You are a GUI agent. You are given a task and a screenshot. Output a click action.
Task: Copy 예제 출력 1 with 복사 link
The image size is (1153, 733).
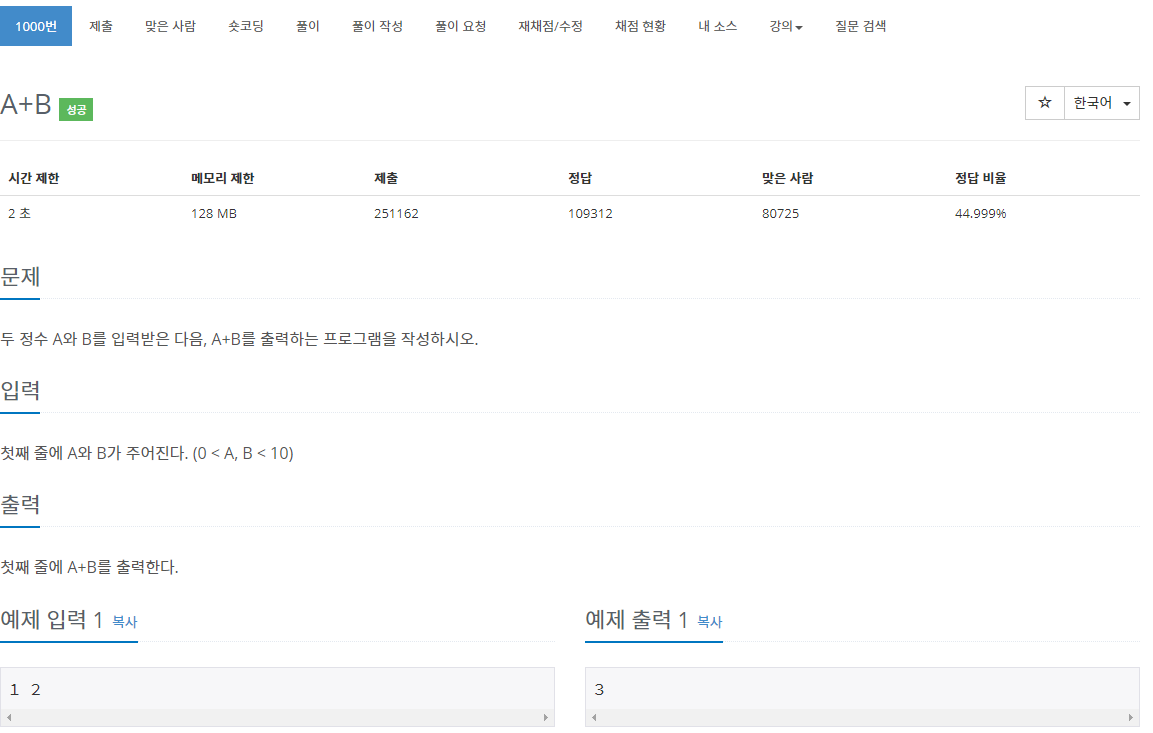click(x=709, y=622)
